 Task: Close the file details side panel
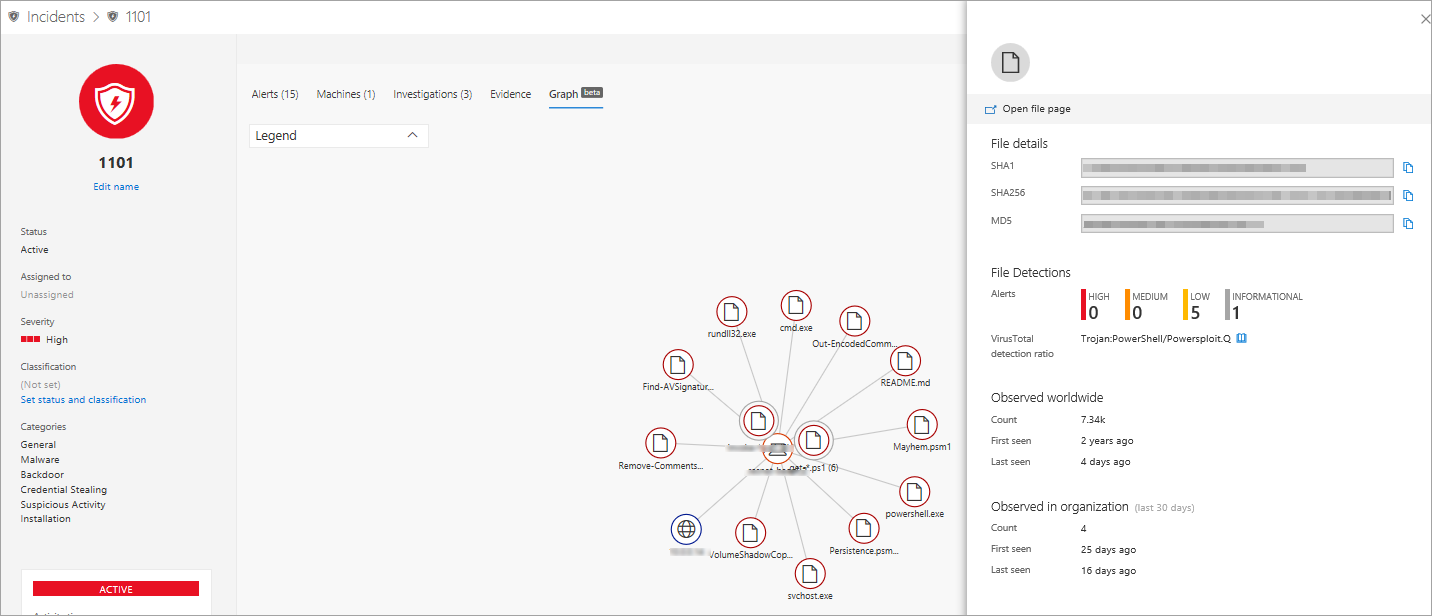click(x=1425, y=19)
